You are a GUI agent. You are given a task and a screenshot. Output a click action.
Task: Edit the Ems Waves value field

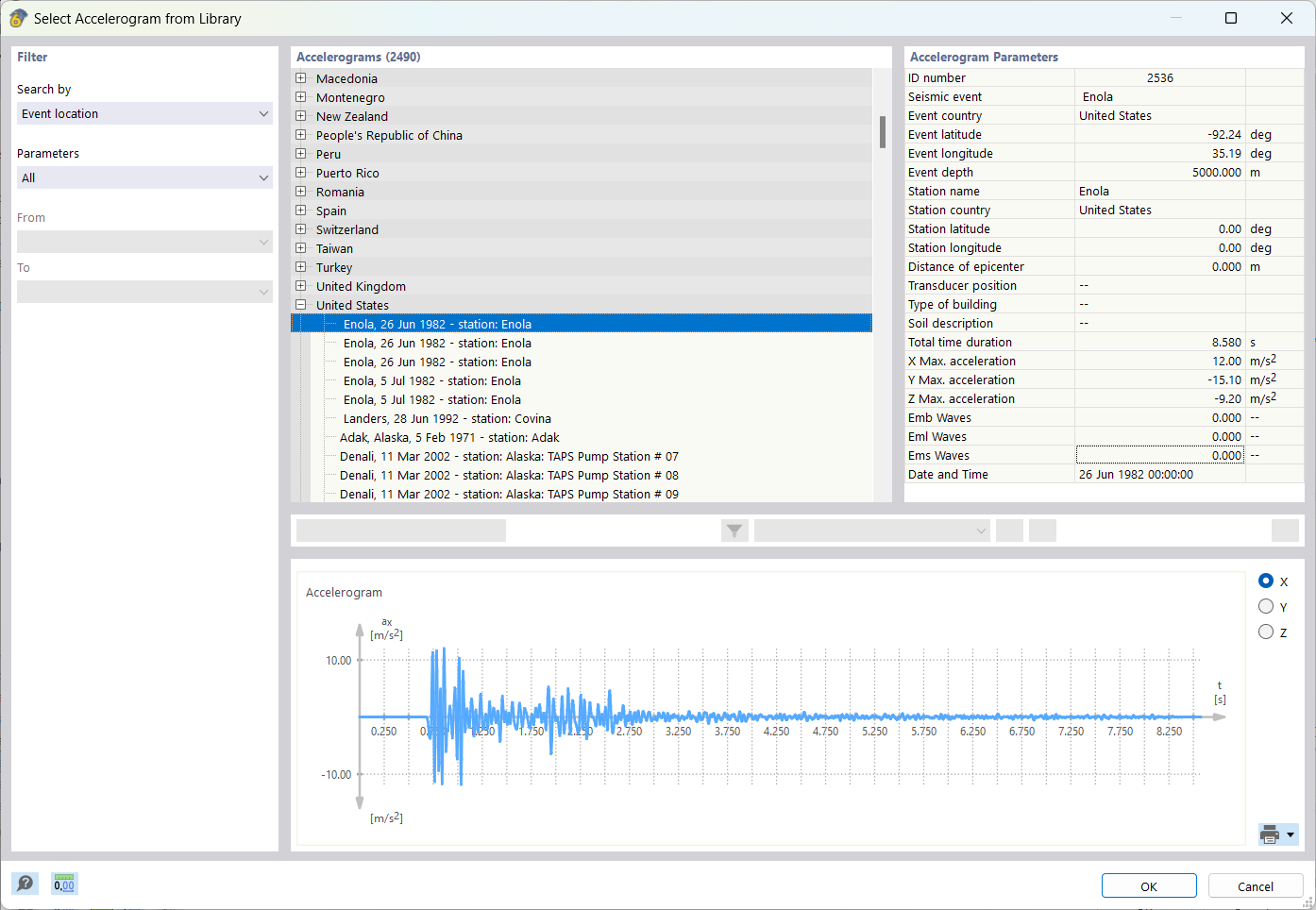point(1159,454)
